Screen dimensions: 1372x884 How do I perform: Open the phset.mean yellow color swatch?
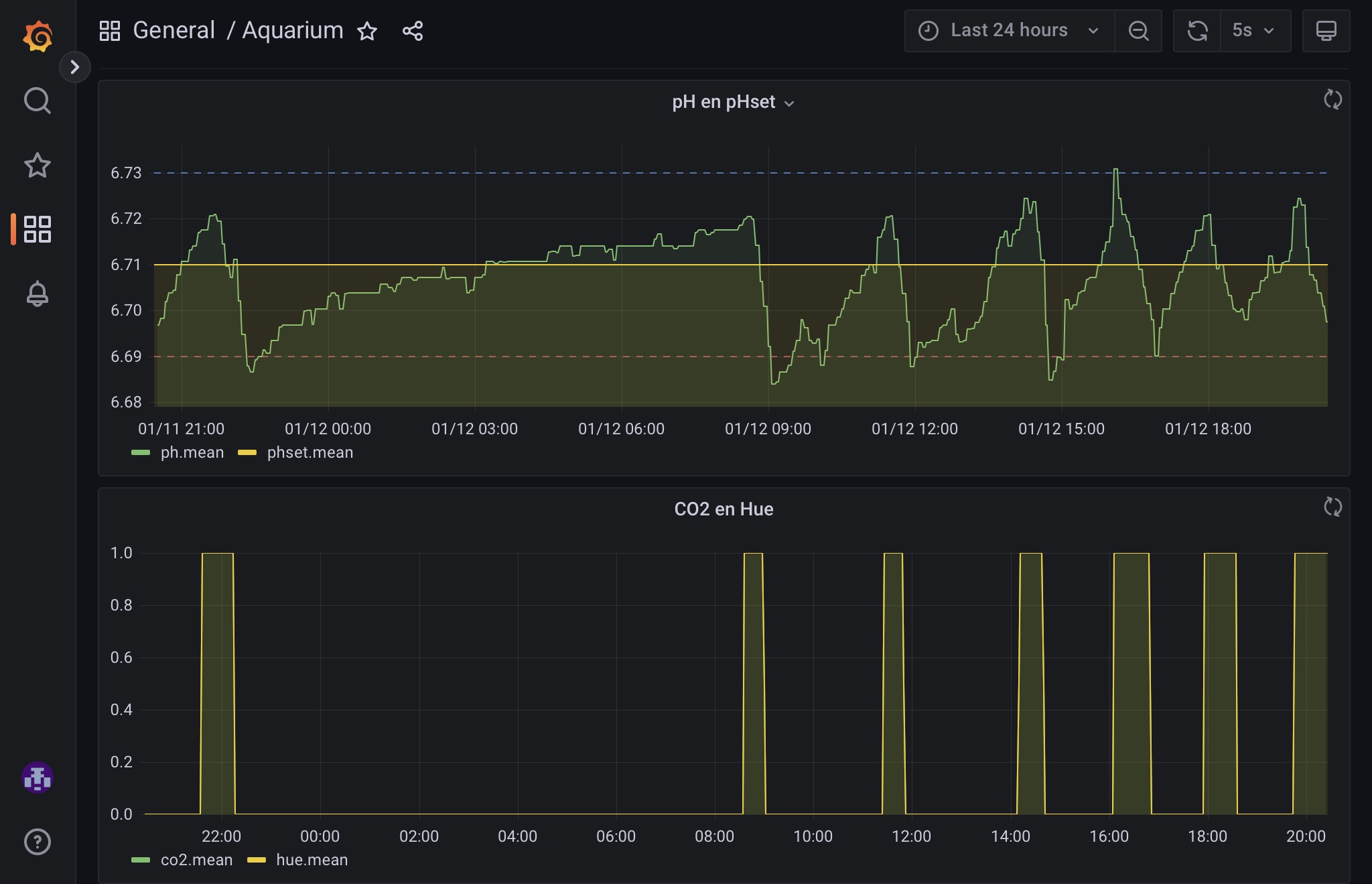[x=247, y=453]
